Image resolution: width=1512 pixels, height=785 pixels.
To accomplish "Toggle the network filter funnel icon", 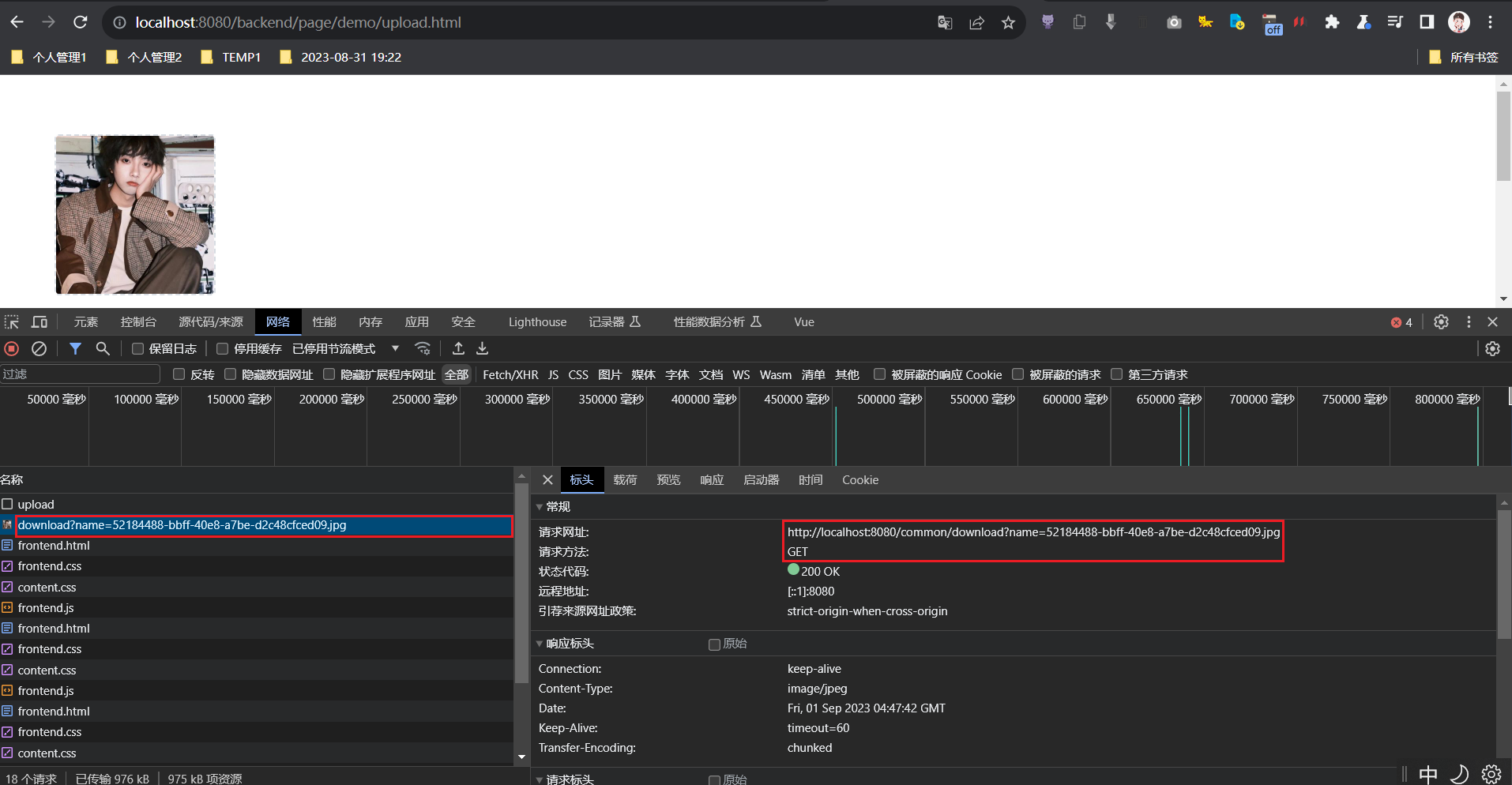I will pyautogui.click(x=75, y=348).
